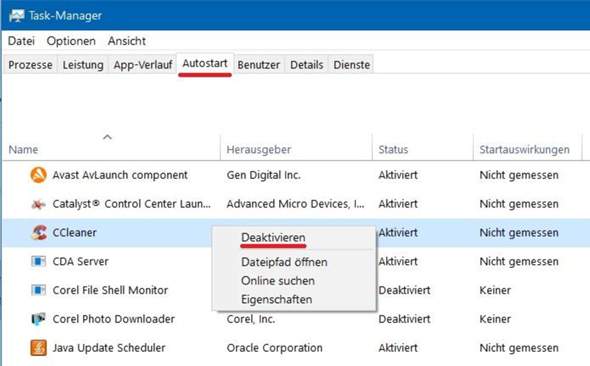Choose Dateipfad öffnen in context menu

click(284, 262)
